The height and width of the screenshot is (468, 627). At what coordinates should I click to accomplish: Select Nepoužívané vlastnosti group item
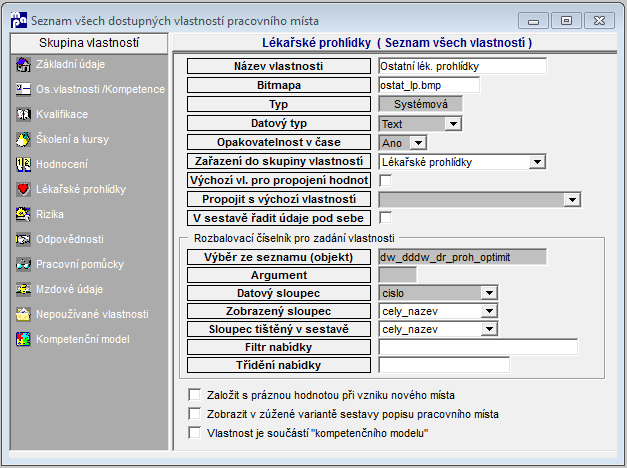coord(92,314)
